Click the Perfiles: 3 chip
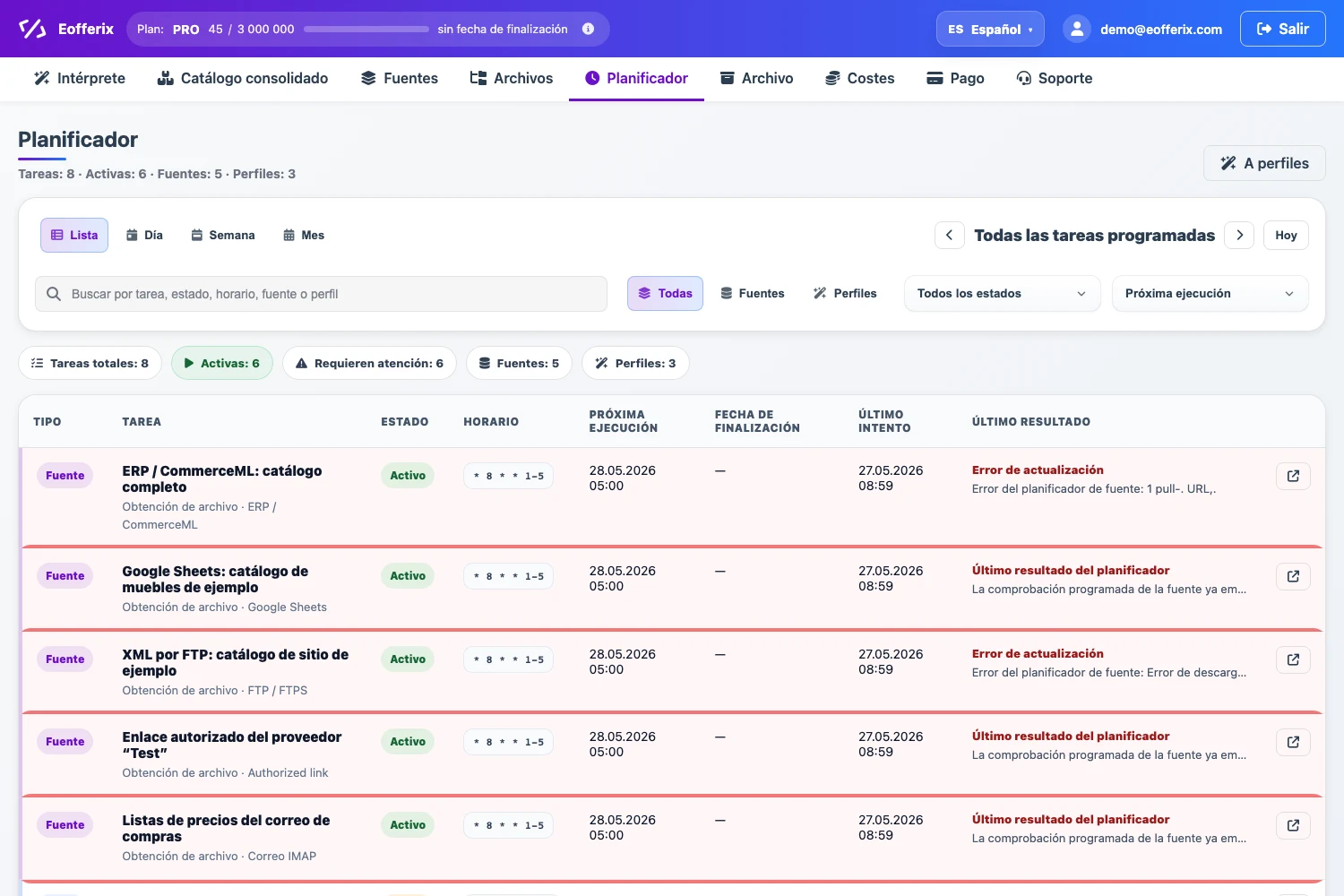Screen dimensions: 1344x896 (635, 363)
